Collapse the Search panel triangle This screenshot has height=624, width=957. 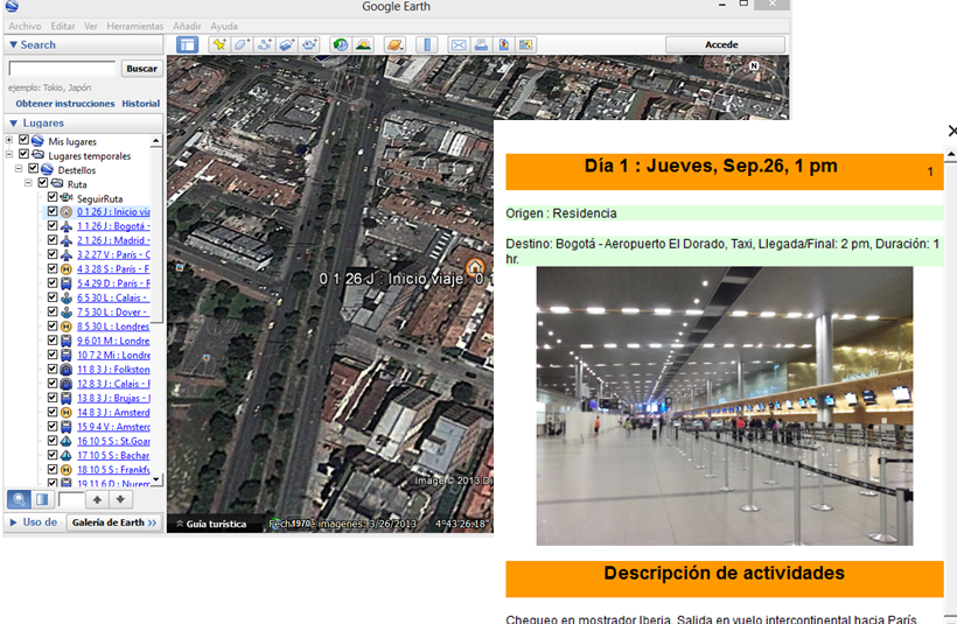click(13, 45)
